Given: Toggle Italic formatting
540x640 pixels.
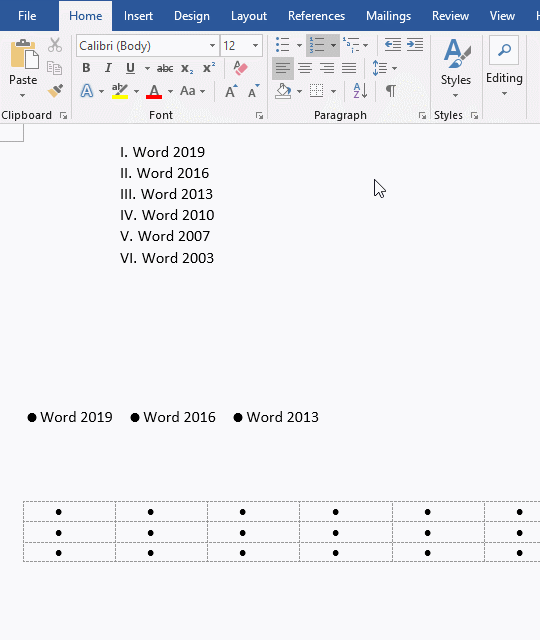Looking at the screenshot, I should 108,68.
